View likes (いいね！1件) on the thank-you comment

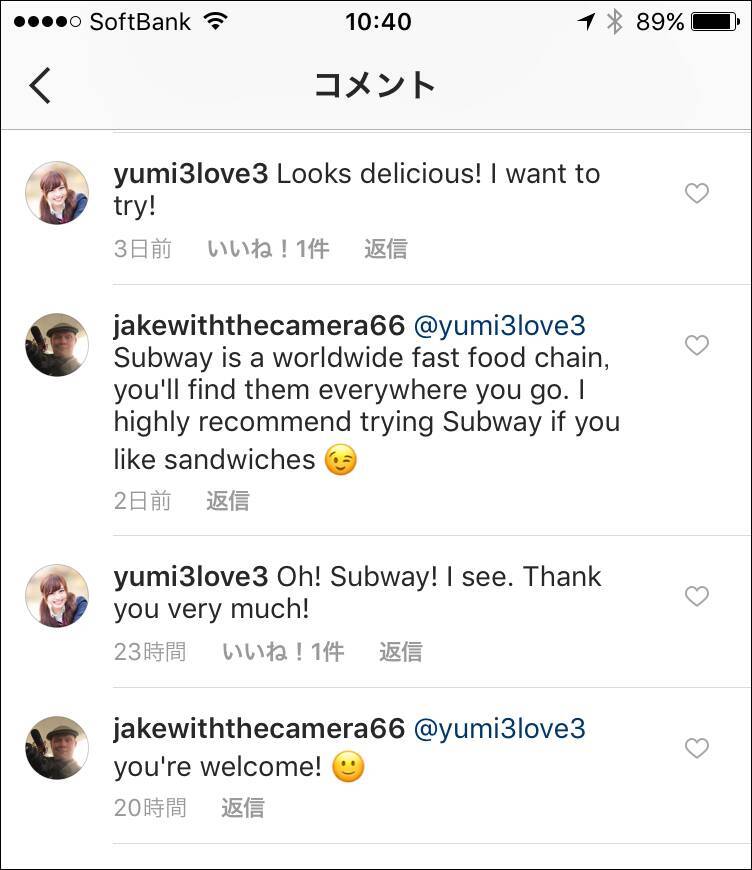click(x=283, y=652)
